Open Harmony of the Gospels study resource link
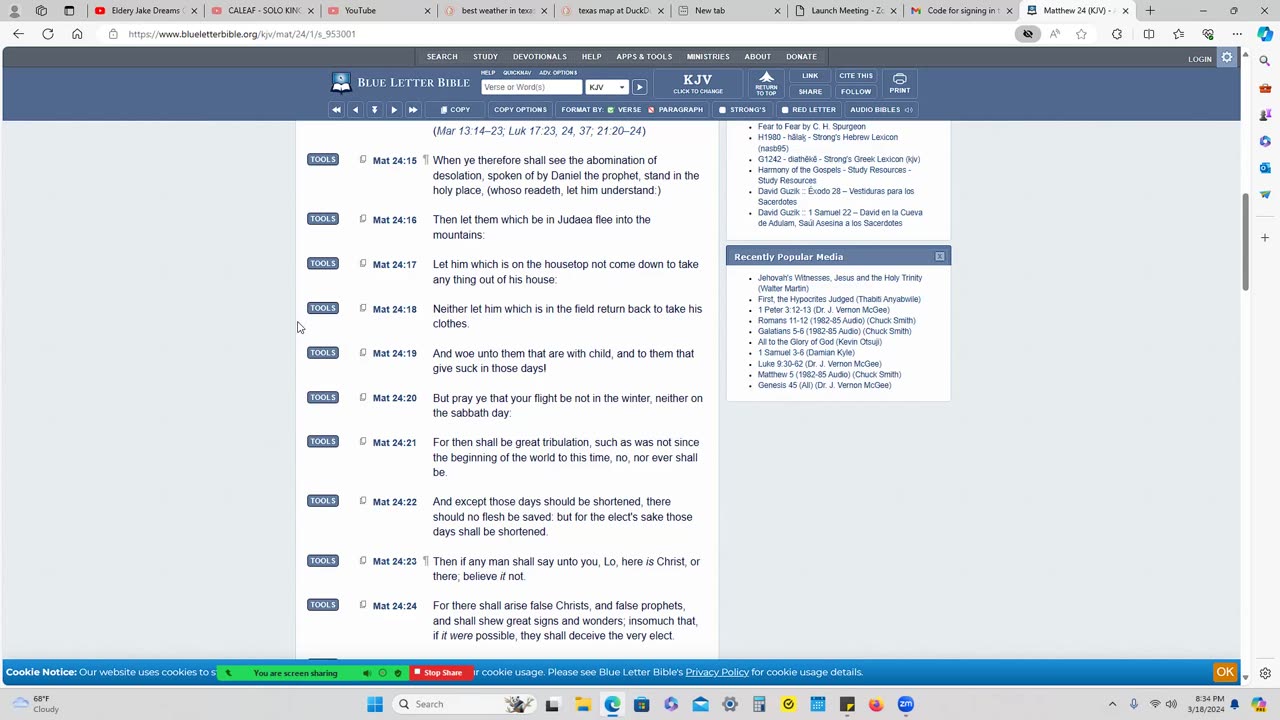 tap(834, 175)
